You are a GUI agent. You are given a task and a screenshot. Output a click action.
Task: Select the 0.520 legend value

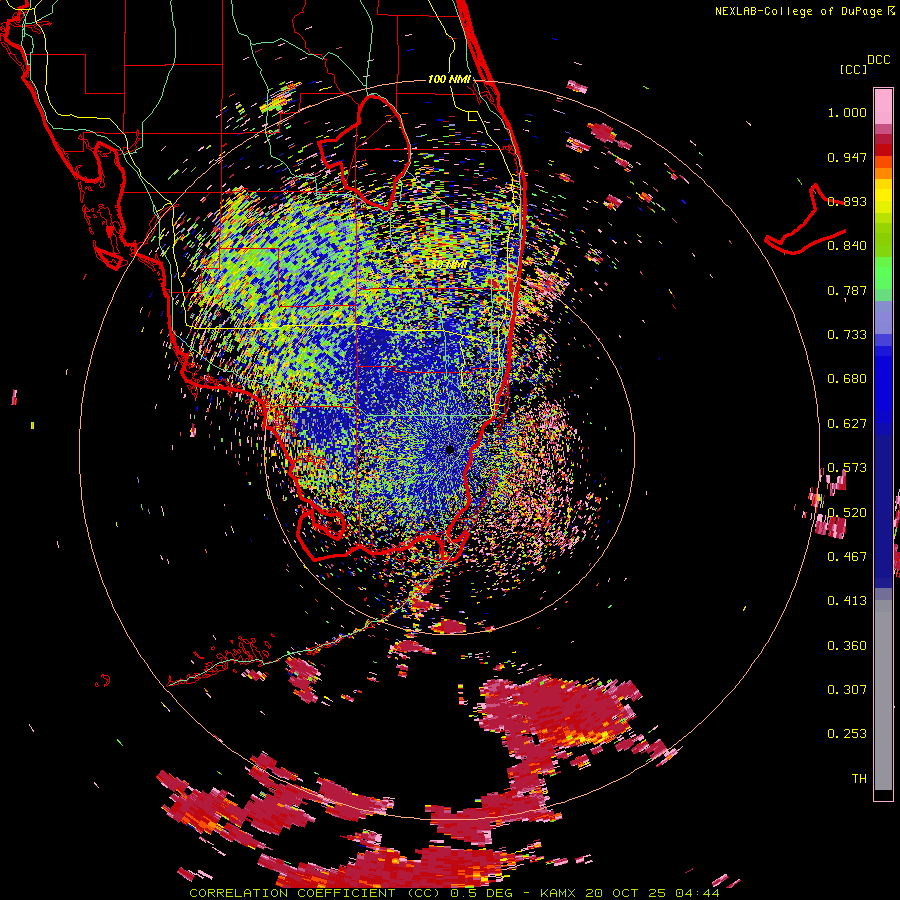[847, 513]
